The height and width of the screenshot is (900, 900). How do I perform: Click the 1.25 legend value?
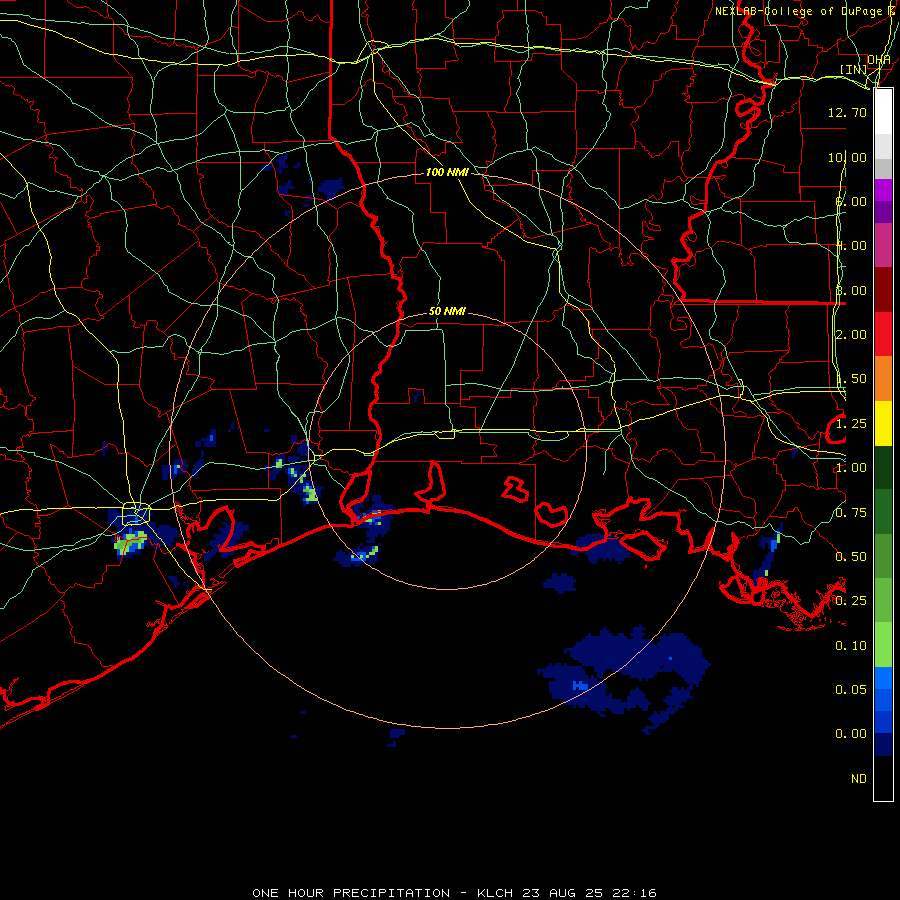(x=851, y=424)
